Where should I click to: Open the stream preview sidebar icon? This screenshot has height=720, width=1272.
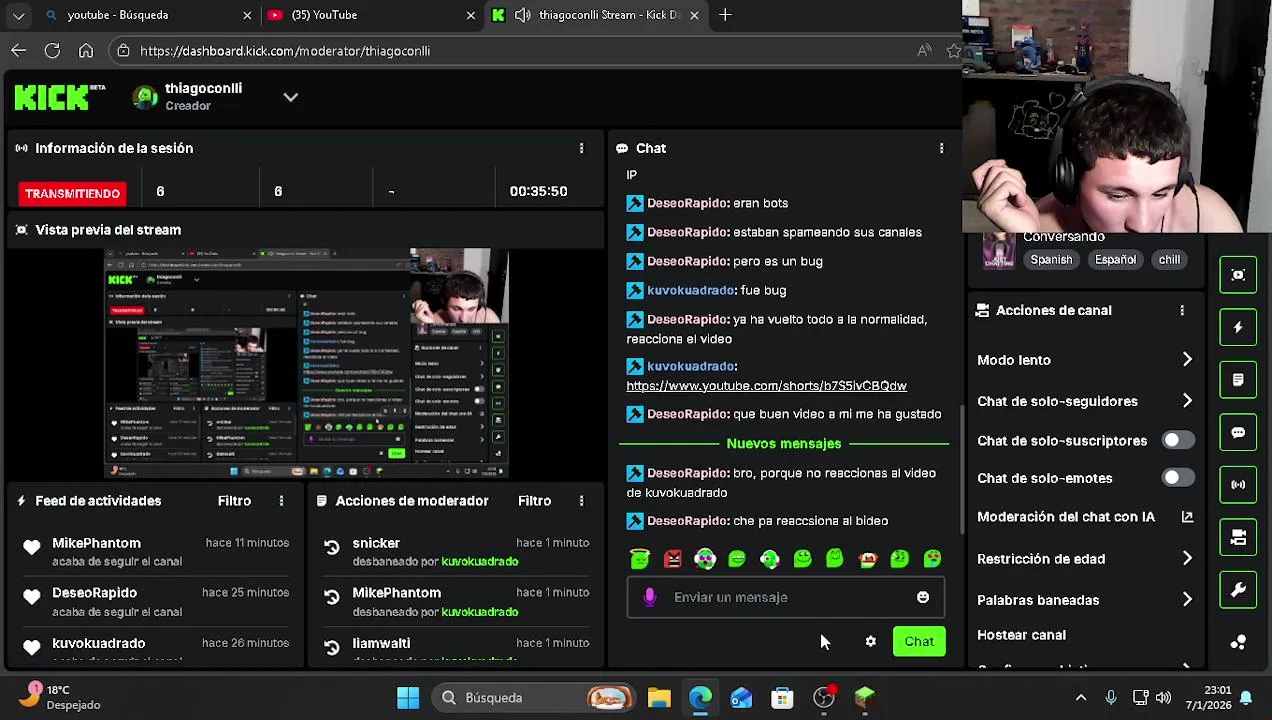coord(1238,275)
